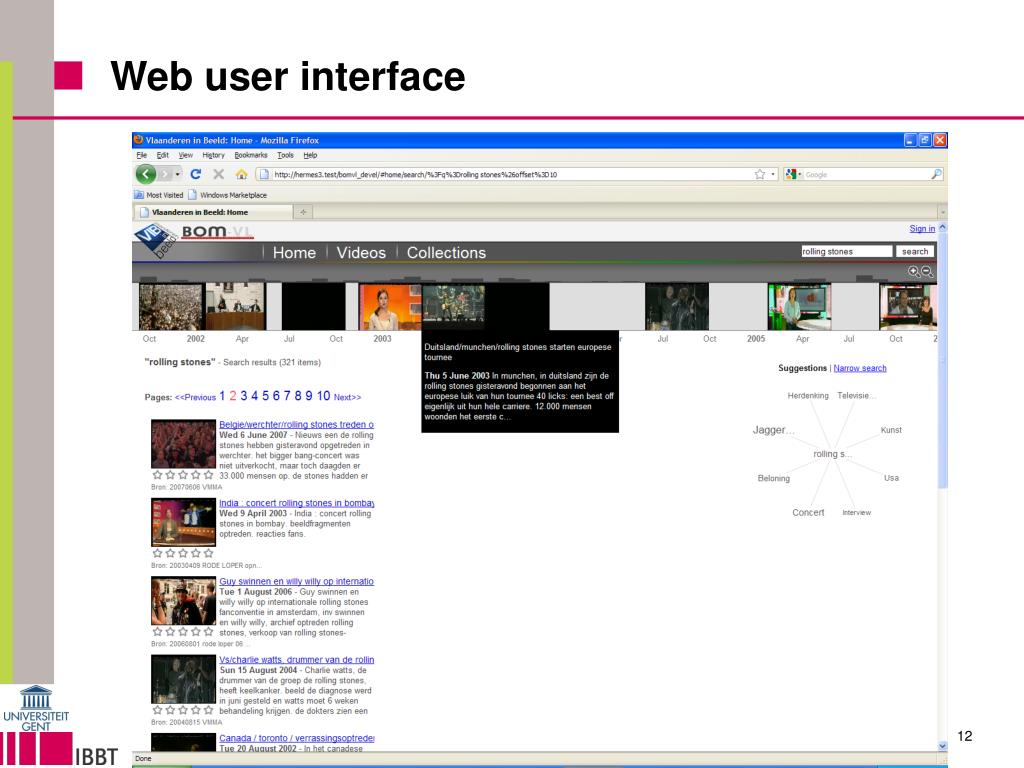
Task: Rate the Werchter result with five stars
Action: 208,475
